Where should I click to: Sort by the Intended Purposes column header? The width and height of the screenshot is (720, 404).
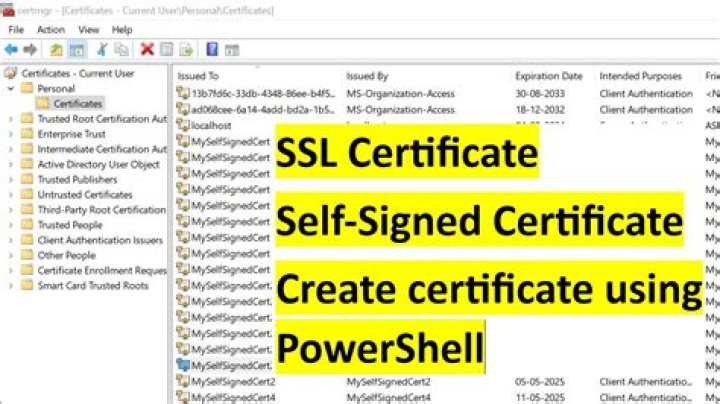point(641,76)
